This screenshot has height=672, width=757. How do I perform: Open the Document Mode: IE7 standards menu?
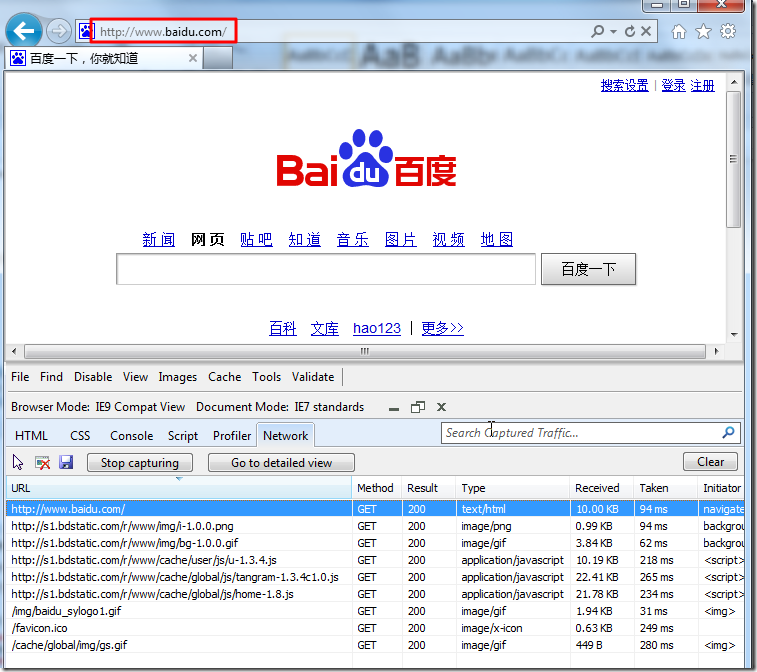(280, 407)
